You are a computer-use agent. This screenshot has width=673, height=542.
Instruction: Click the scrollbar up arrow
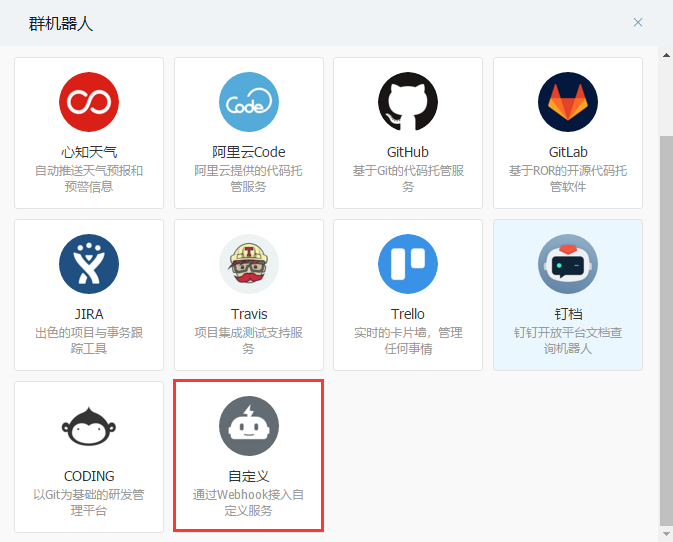point(666,55)
